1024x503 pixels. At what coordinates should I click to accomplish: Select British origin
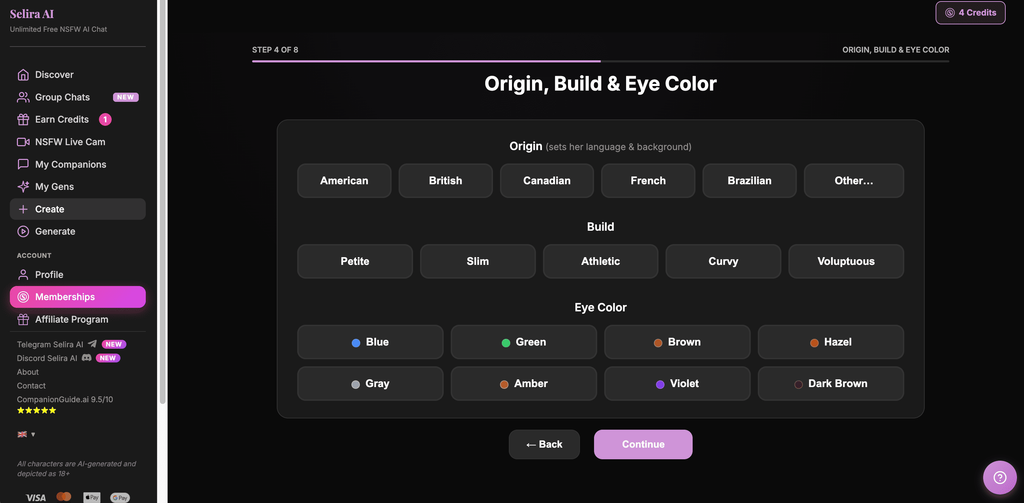point(445,181)
